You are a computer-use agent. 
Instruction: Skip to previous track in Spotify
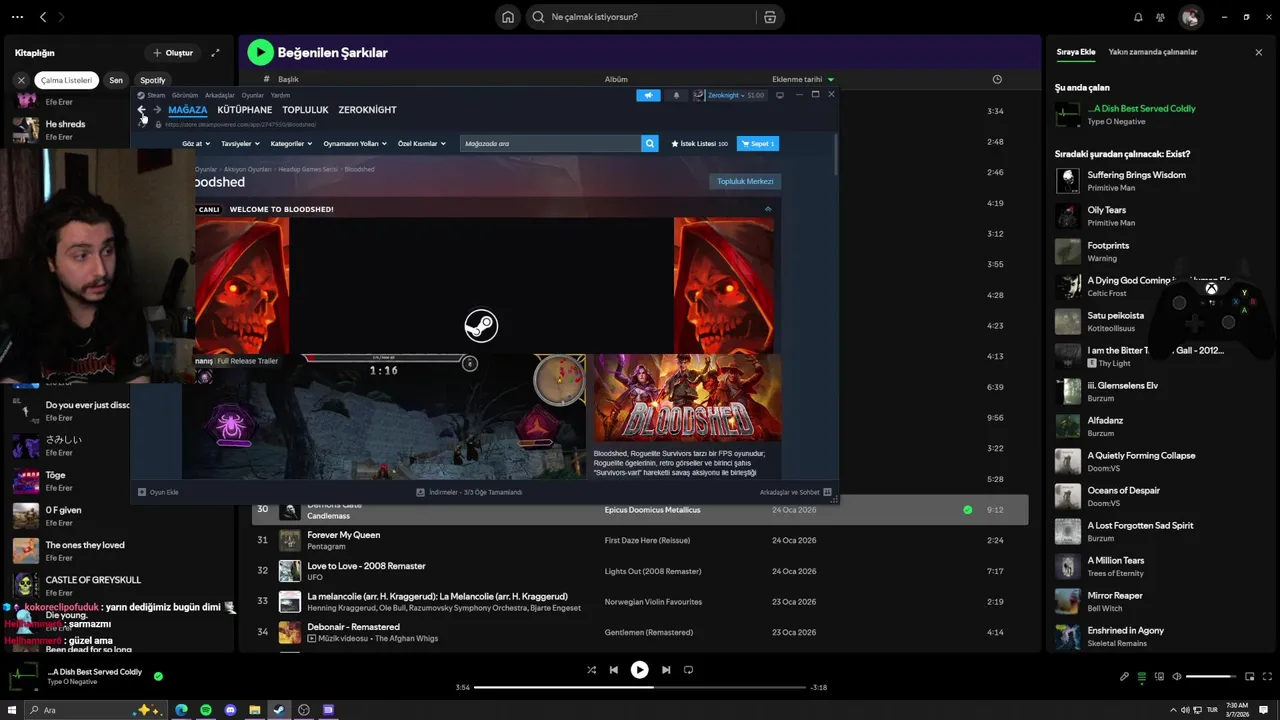(614, 670)
